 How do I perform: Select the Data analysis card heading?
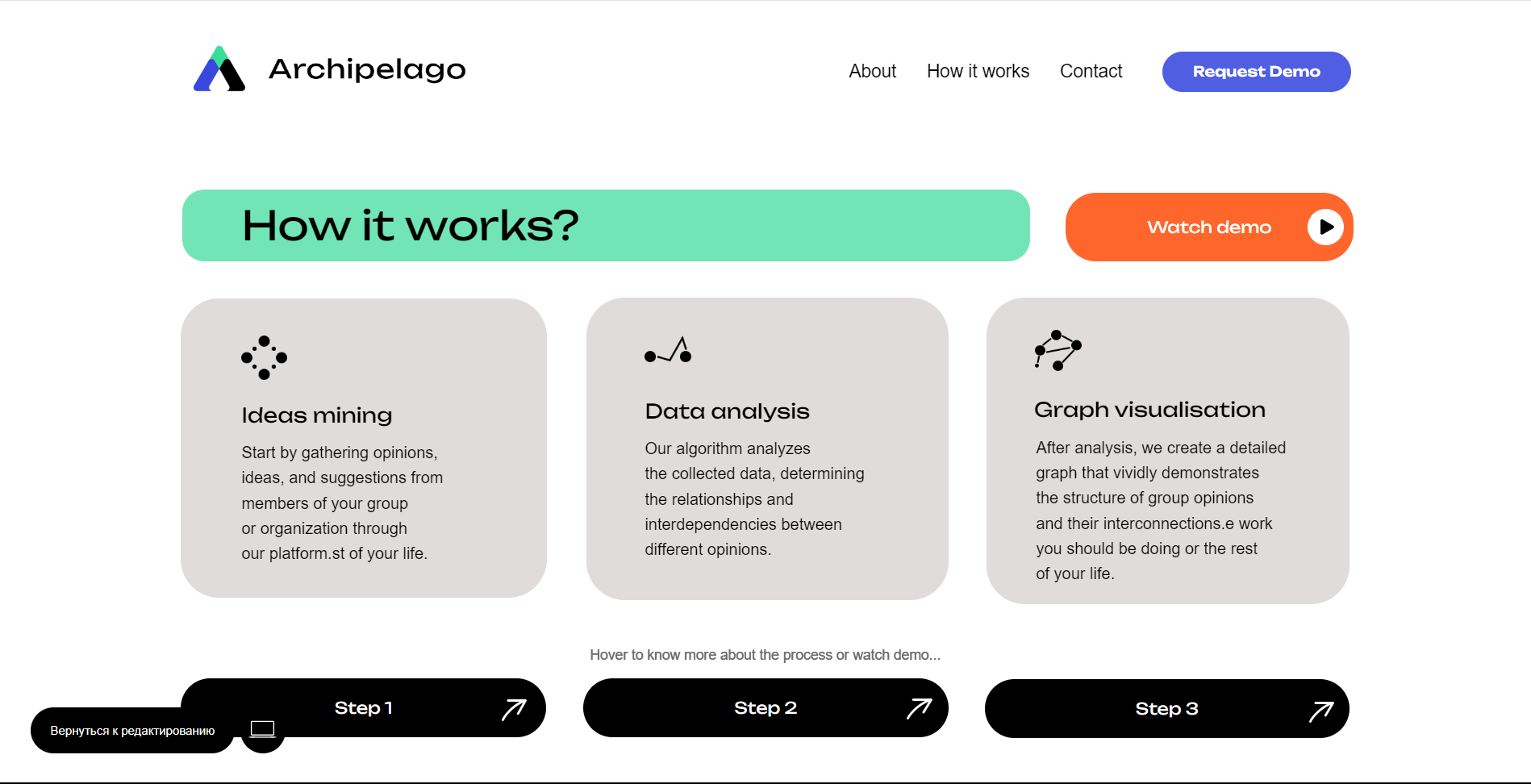tap(727, 411)
